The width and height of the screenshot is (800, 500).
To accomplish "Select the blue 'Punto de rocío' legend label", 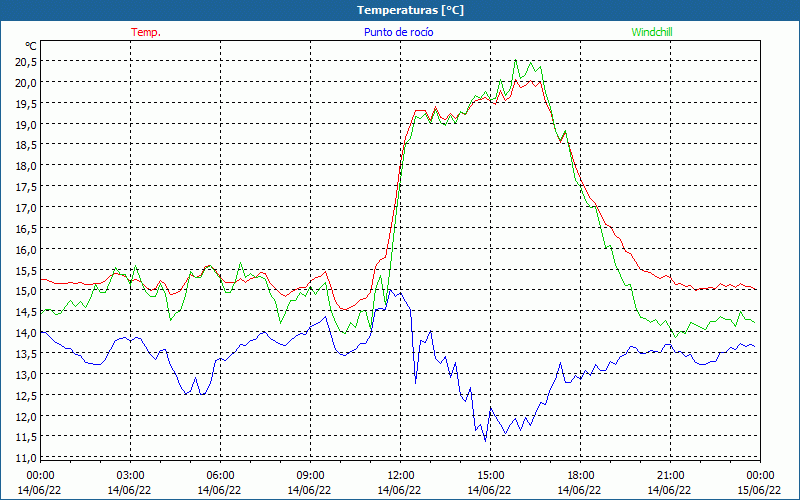I will [398, 32].
